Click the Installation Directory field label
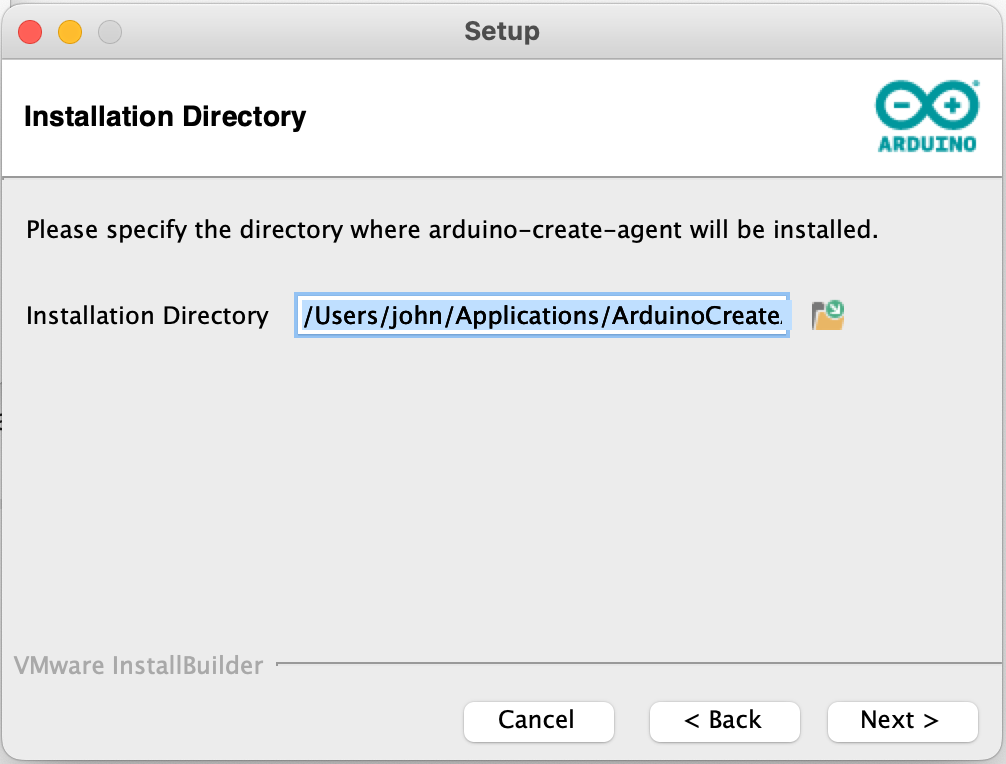 pyautogui.click(x=147, y=316)
